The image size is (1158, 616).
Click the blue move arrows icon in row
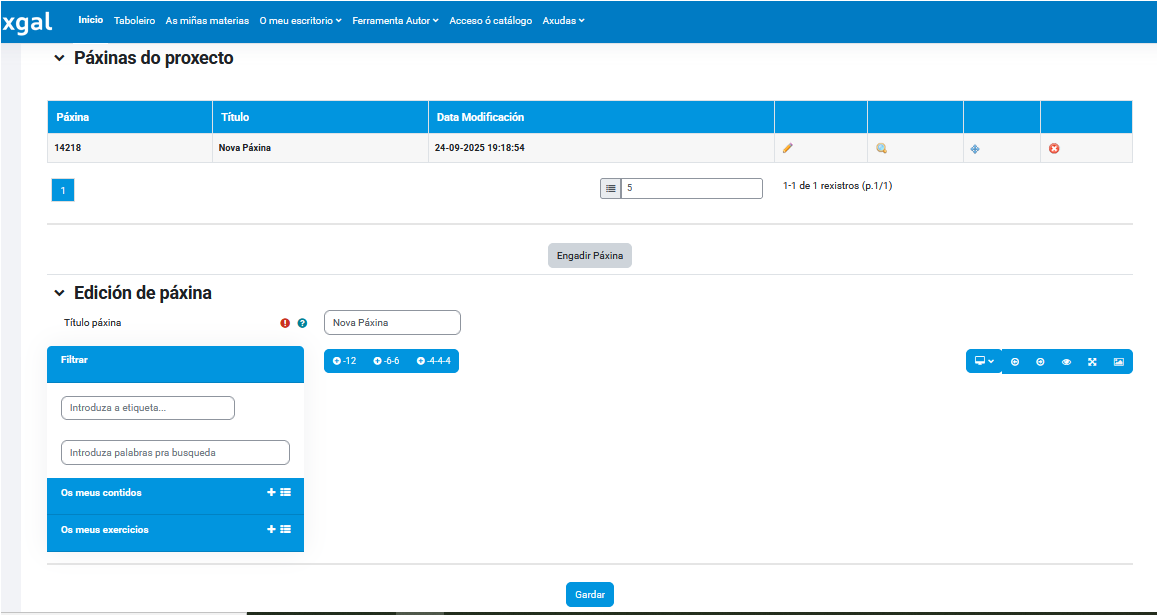tap(975, 149)
